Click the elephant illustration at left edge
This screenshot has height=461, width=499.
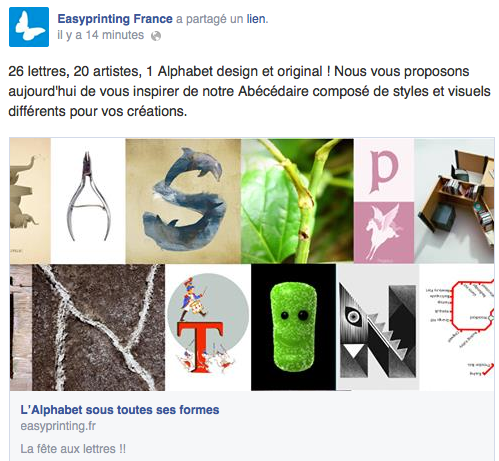click(x=30, y=201)
